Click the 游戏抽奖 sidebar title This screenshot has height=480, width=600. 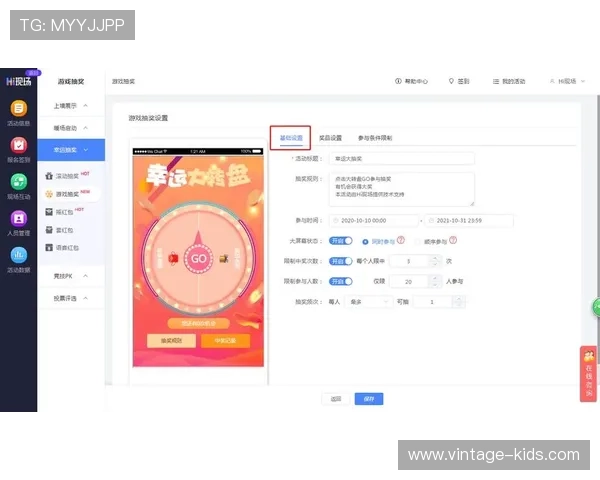pos(71,81)
